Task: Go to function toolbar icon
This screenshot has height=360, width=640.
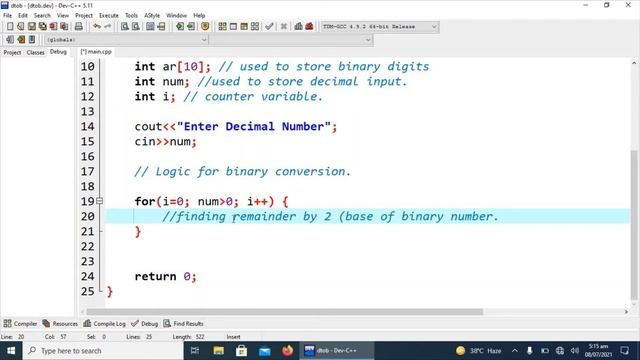Action: click(x=150, y=27)
